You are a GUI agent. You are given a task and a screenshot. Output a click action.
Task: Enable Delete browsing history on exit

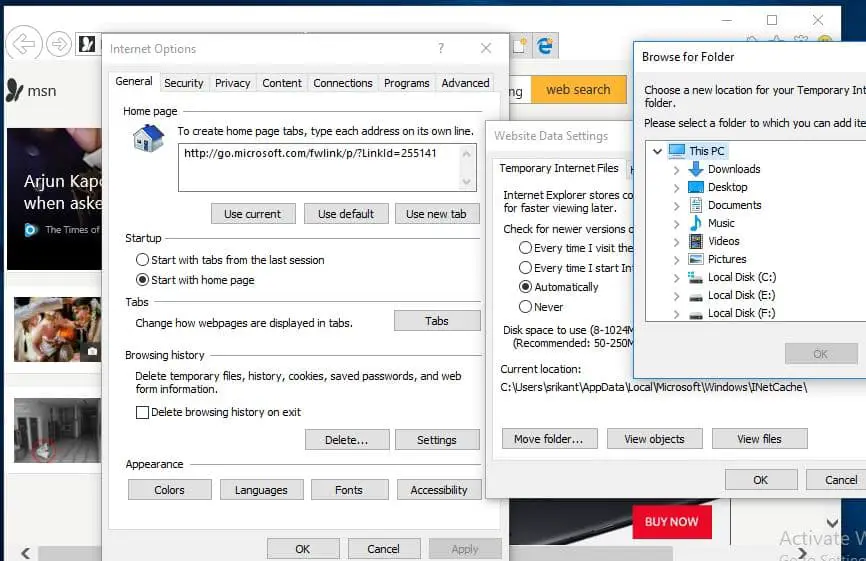142,412
